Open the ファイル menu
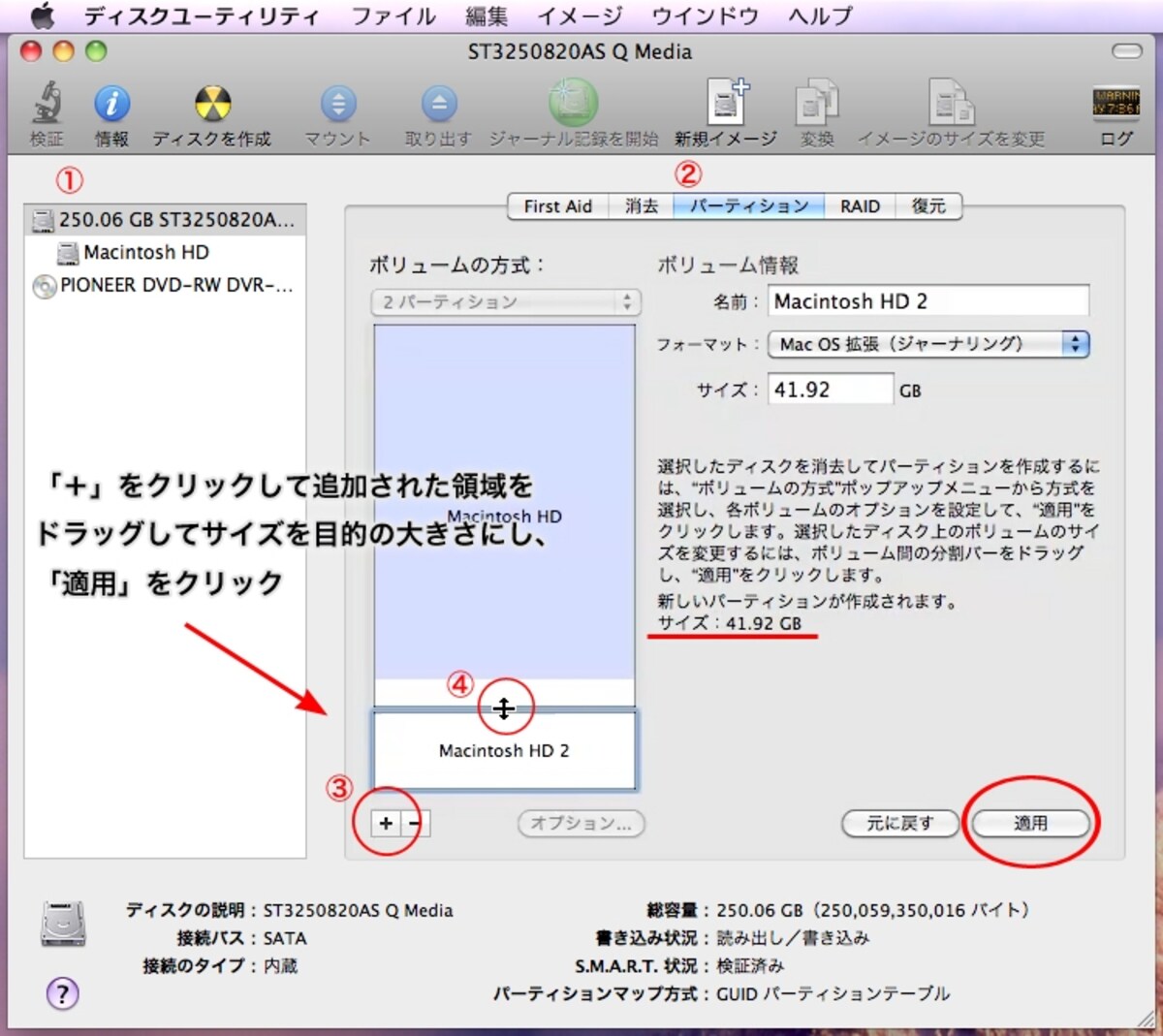The height and width of the screenshot is (1036, 1163). pyautogui.click(x=393, y=16)
